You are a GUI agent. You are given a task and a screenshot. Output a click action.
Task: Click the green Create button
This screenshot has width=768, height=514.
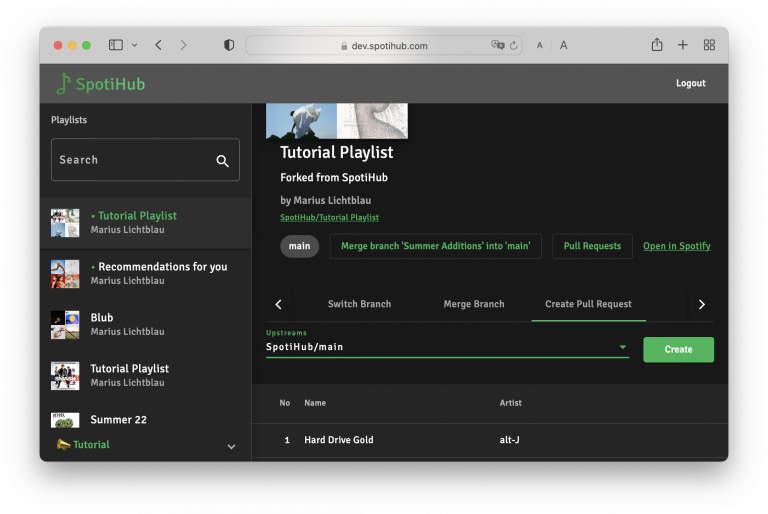(678, 349)
